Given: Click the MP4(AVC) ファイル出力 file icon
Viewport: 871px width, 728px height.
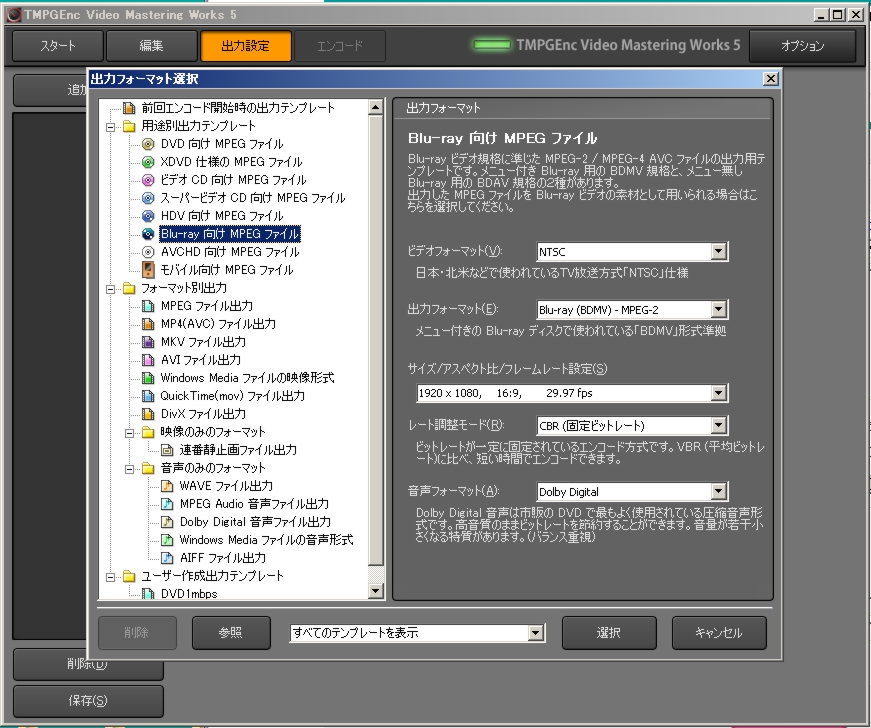Looking at the screenshot, I should (x=148, y=324).
